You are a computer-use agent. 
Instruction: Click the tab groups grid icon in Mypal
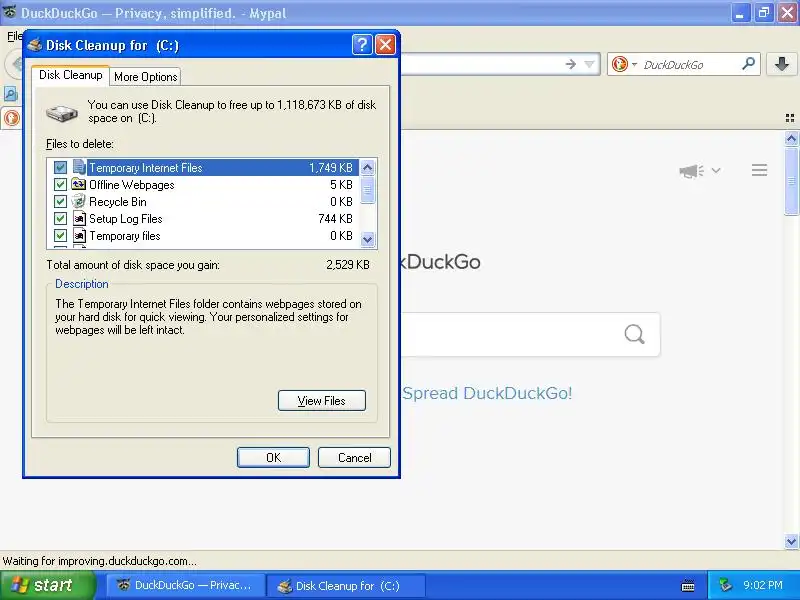(790, 118)
